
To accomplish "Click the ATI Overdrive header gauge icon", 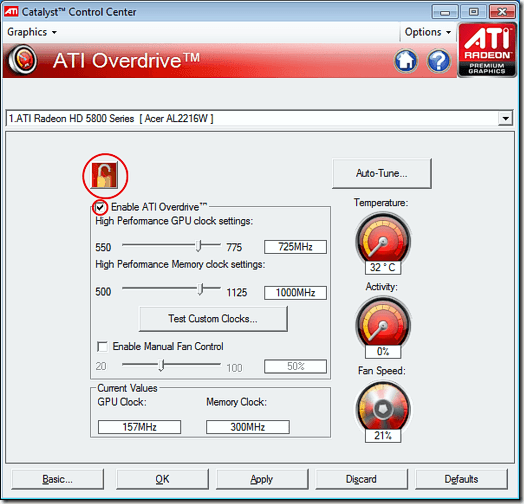I will tap(22, 60).
